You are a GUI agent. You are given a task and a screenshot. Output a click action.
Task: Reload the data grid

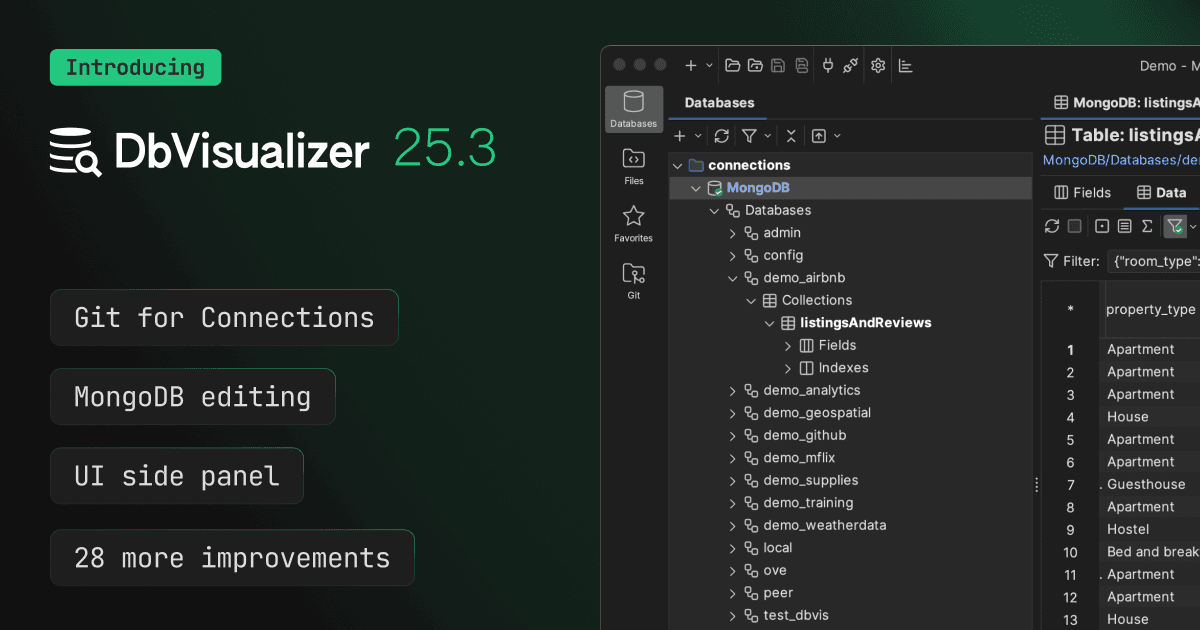pyautogui.click(x=1052, y=227)
